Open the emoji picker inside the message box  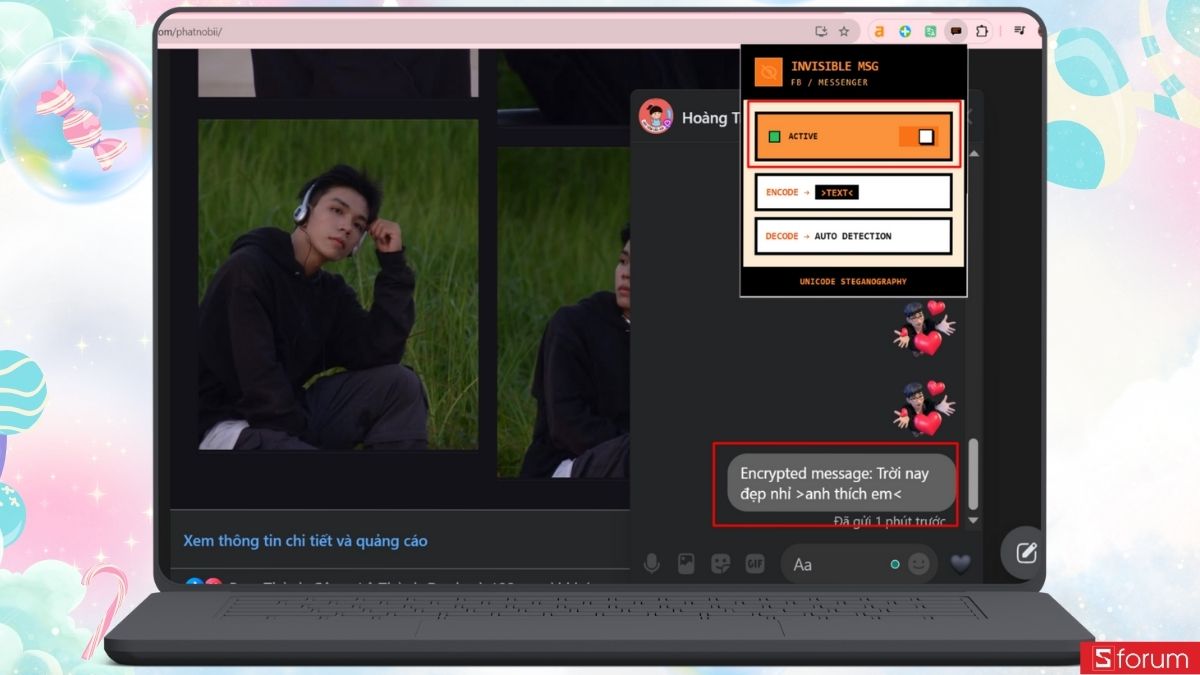[x=920, y=564]
